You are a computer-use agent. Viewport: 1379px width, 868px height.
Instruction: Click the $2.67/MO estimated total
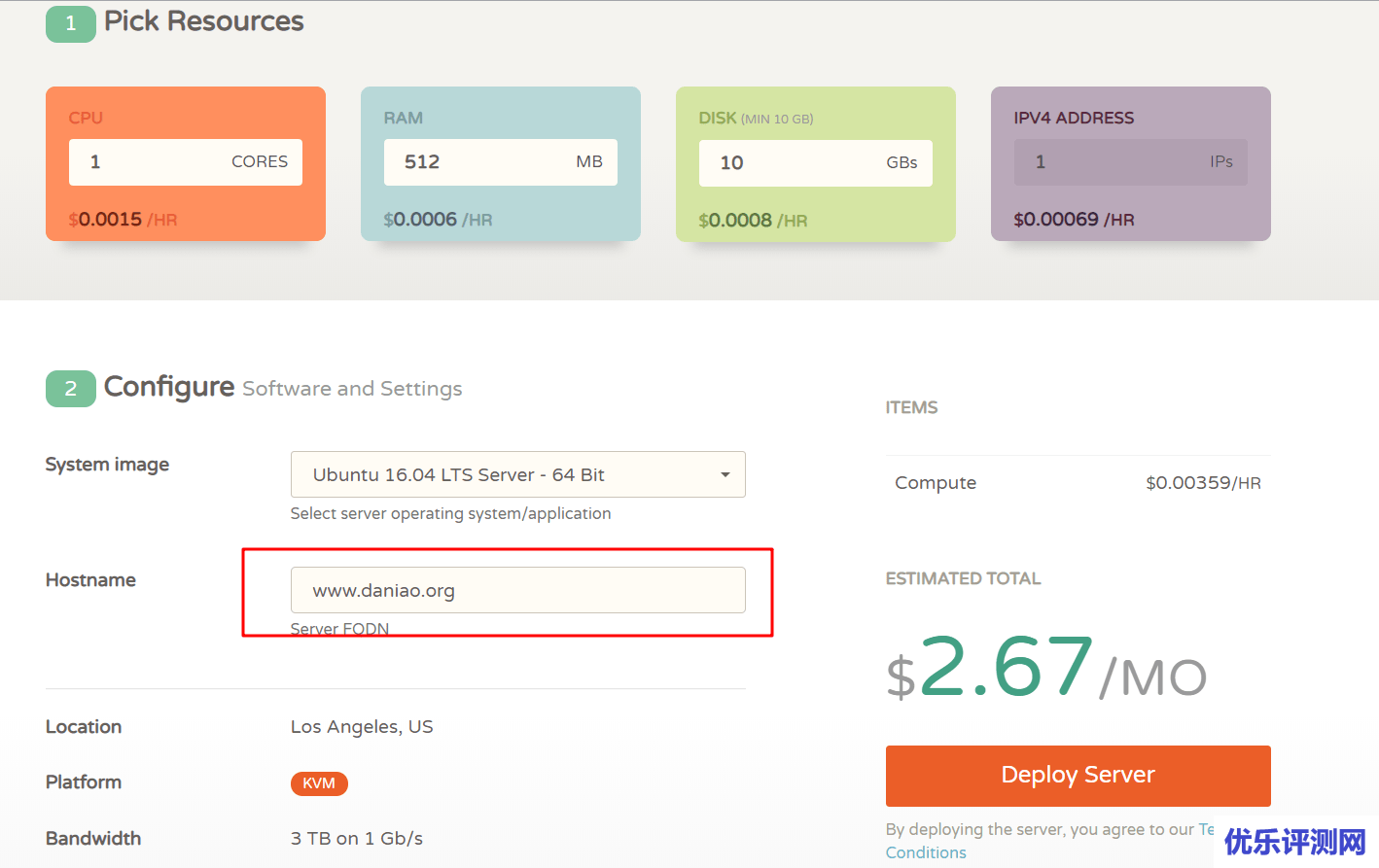tap(1045, 671)
